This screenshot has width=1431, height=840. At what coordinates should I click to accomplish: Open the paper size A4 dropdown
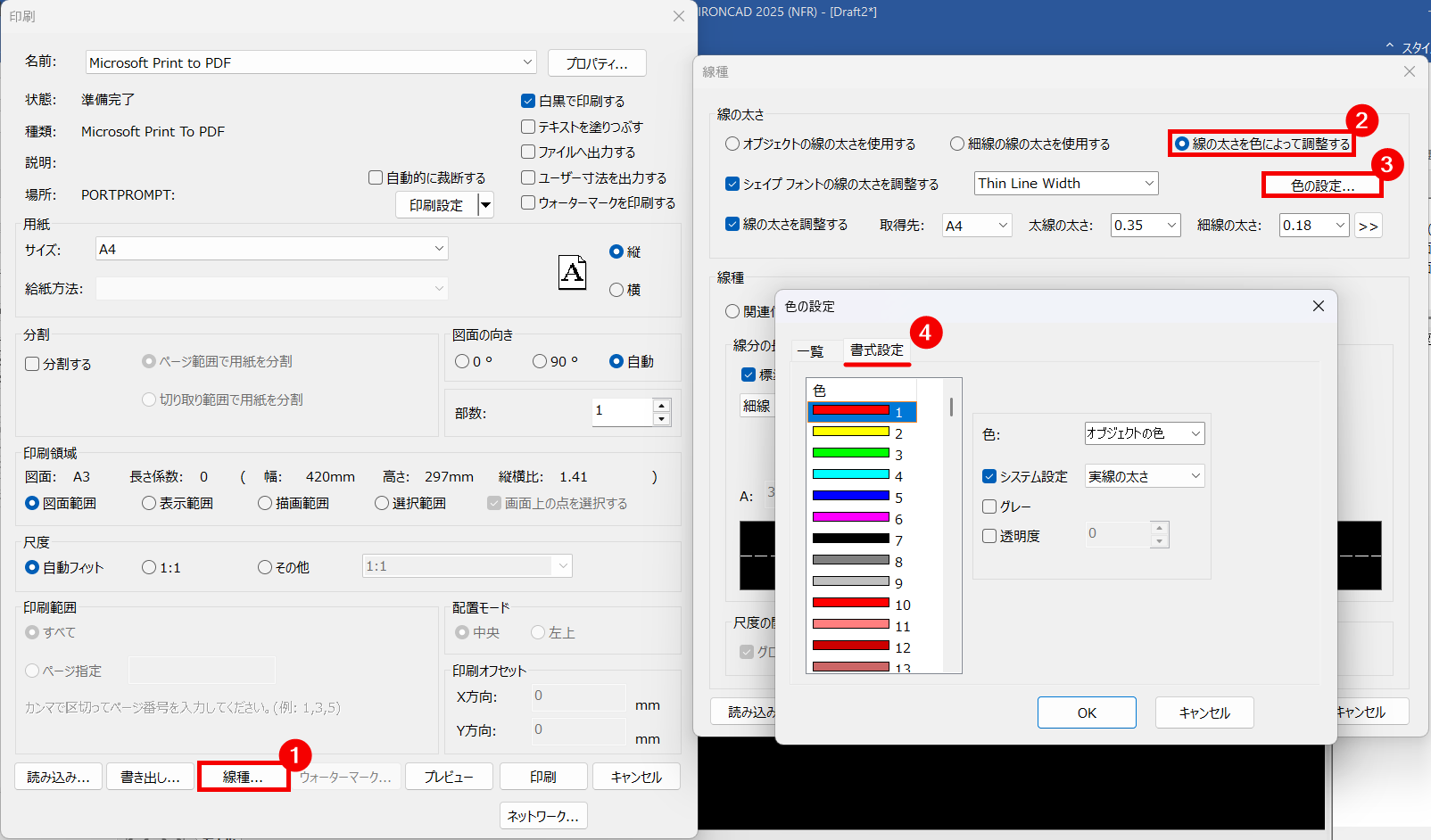pyautogui.click(x=437, y=248)
